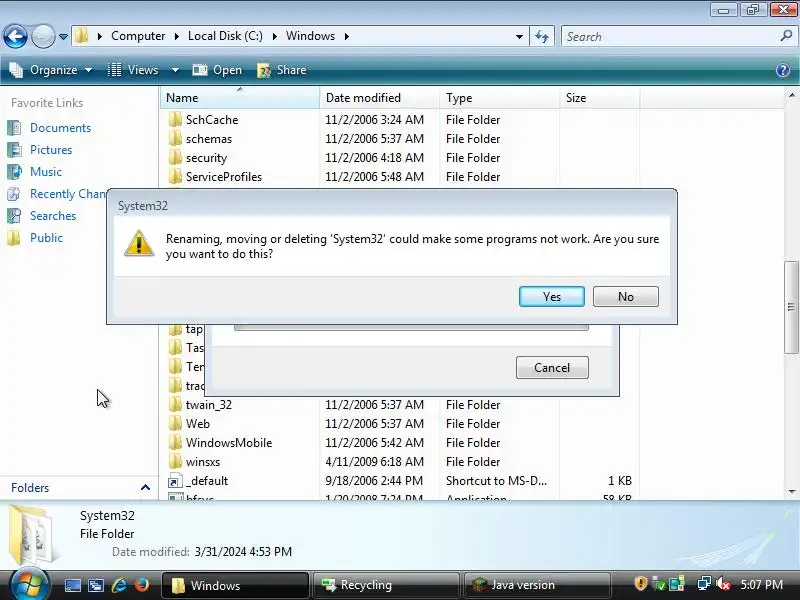Viewport: 800px width, 600px height.
Task: Expand the arrow after Local Disk breadcrumb
Action: tap(274, 36)
